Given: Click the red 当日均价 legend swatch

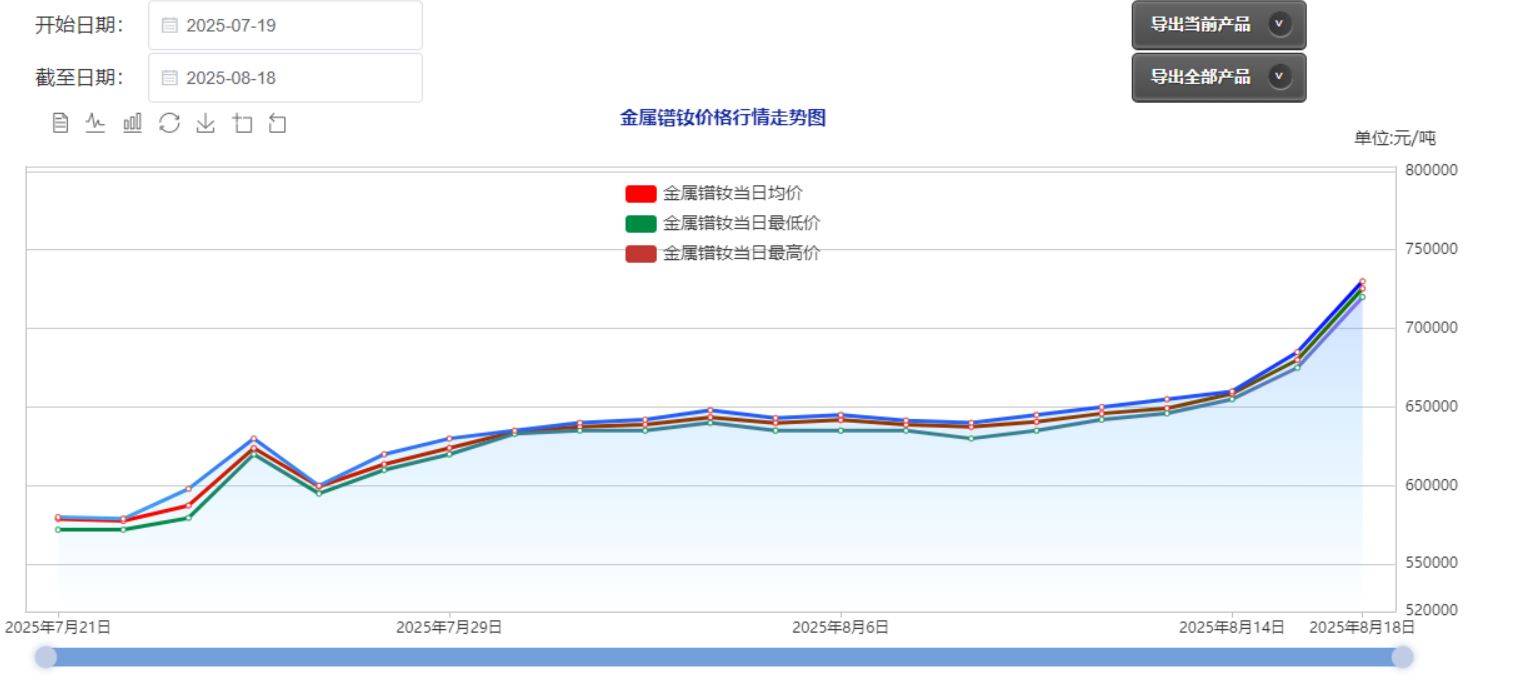Looking at the screenshot, I should click(641, 194).
